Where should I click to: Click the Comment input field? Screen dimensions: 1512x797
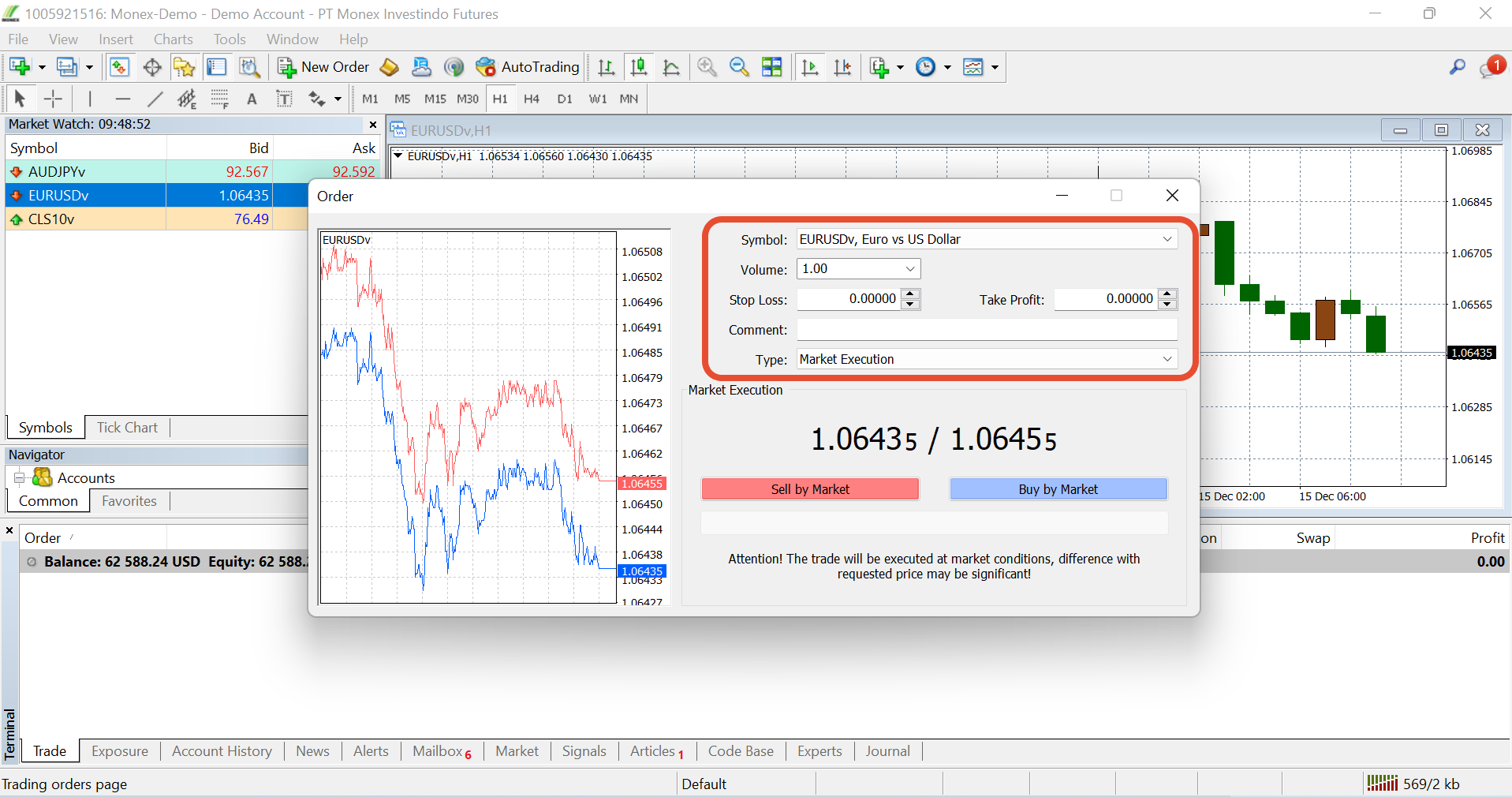987,330
